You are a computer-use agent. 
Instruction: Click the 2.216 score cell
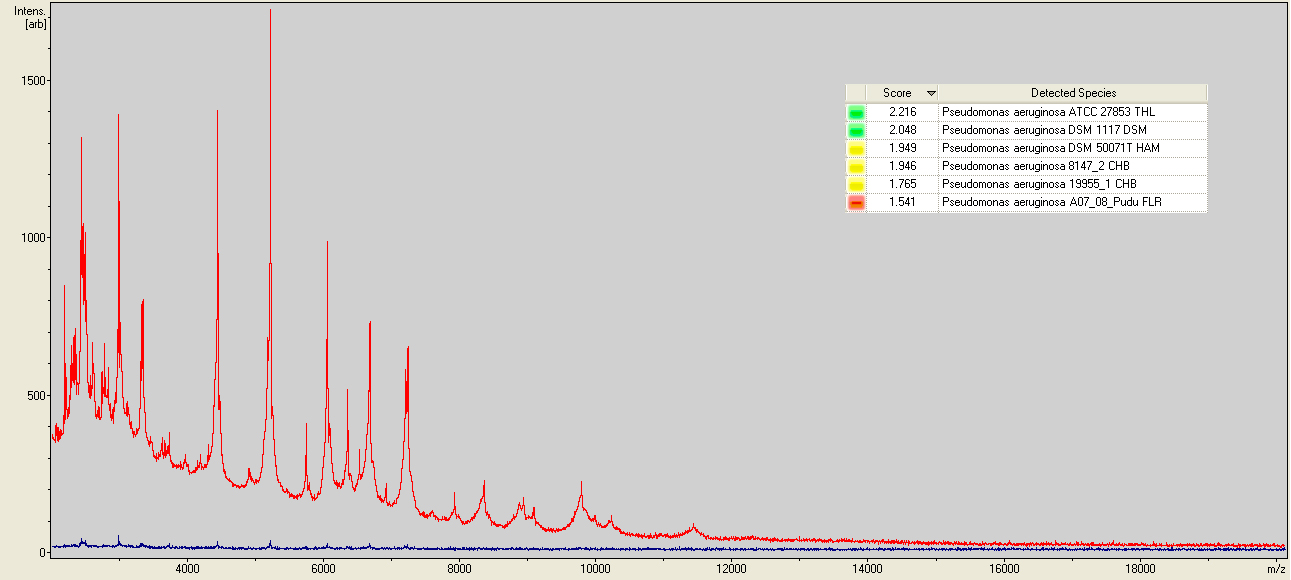click(x=902, y=113)
